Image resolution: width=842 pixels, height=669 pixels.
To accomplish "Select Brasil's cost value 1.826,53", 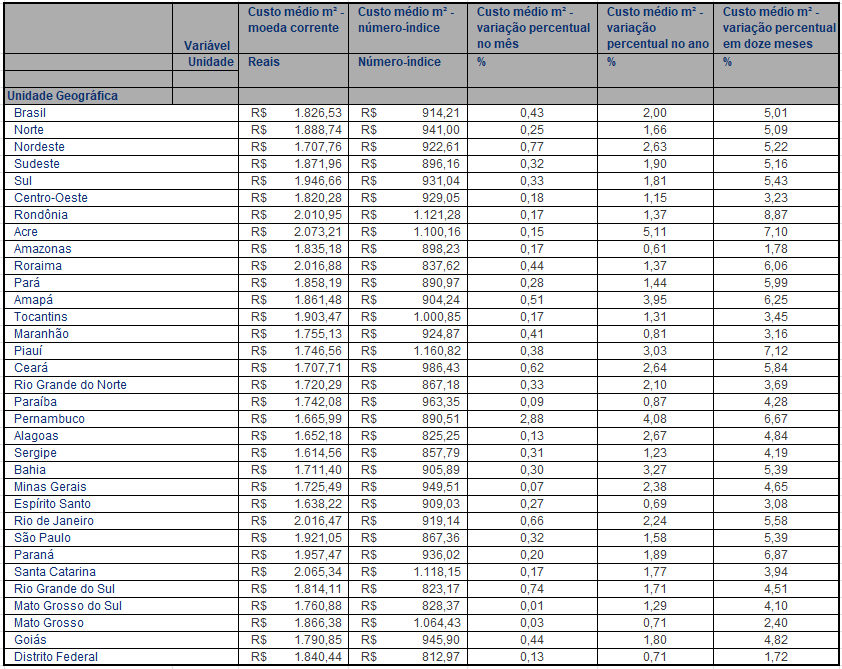I will coord(318,113).
